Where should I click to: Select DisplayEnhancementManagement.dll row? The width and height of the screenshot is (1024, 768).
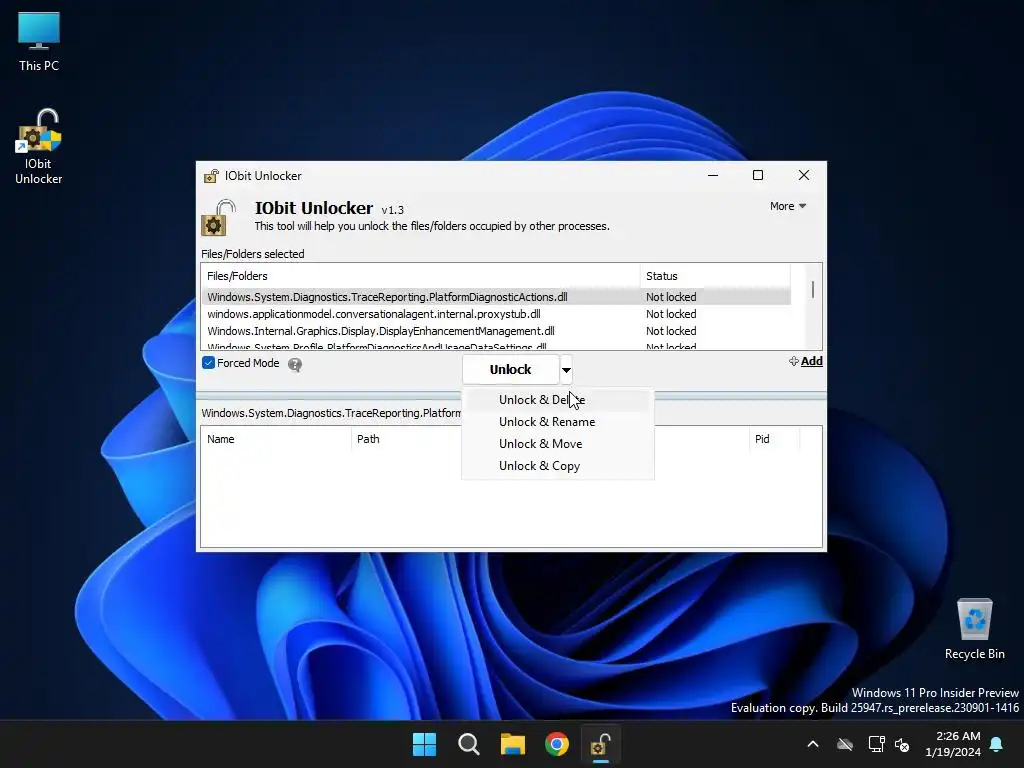click(x=496, y=331)
